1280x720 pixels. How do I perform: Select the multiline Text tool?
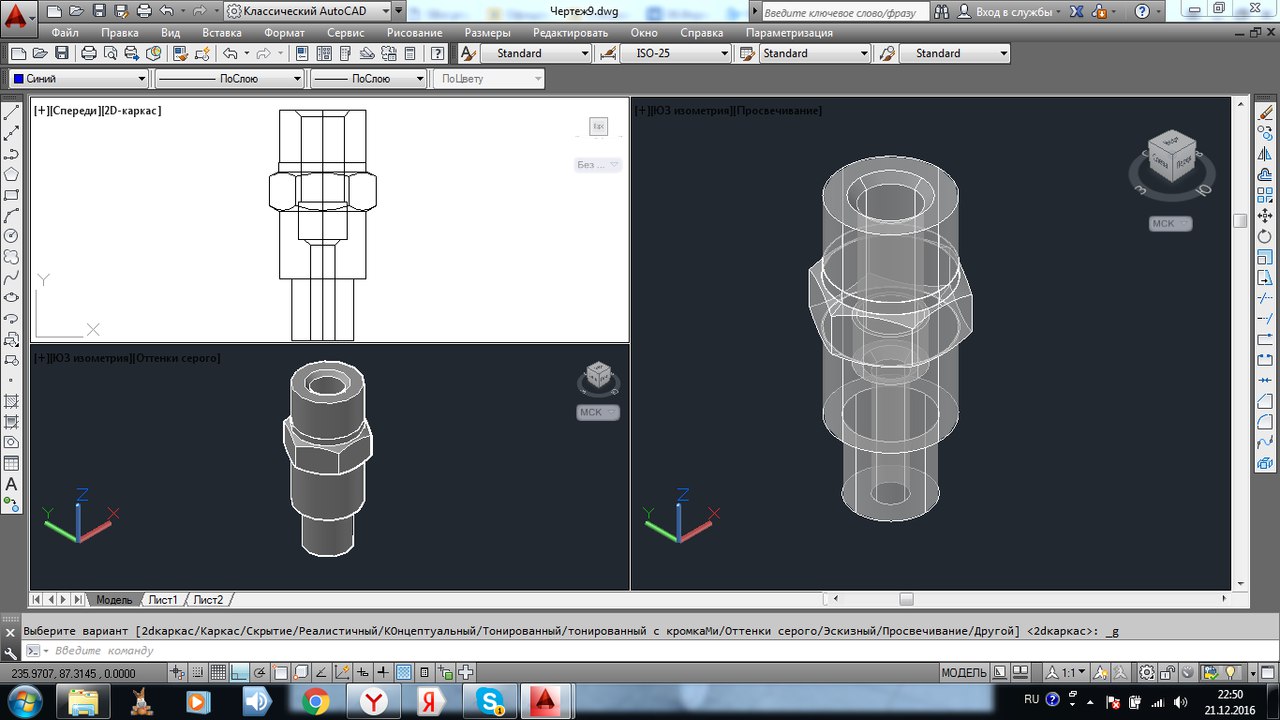point(12,484)
